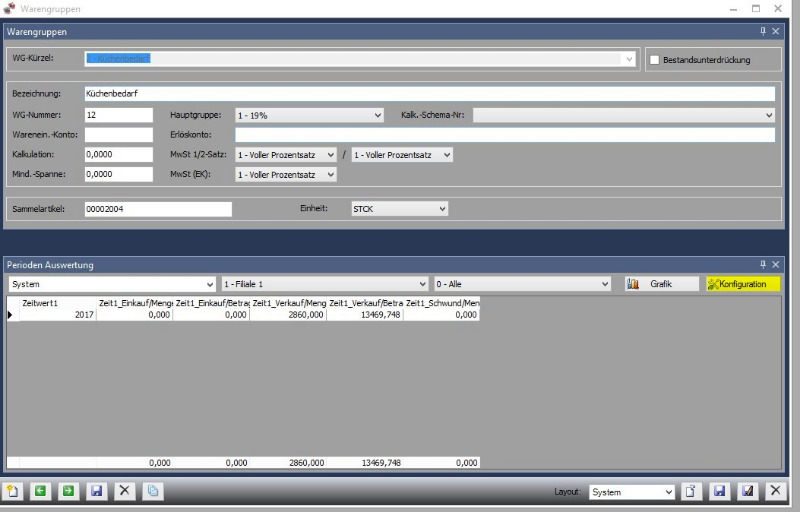
Task: Click the Zeit1_Verkauf/Menge column header
Action: (288, 303)
